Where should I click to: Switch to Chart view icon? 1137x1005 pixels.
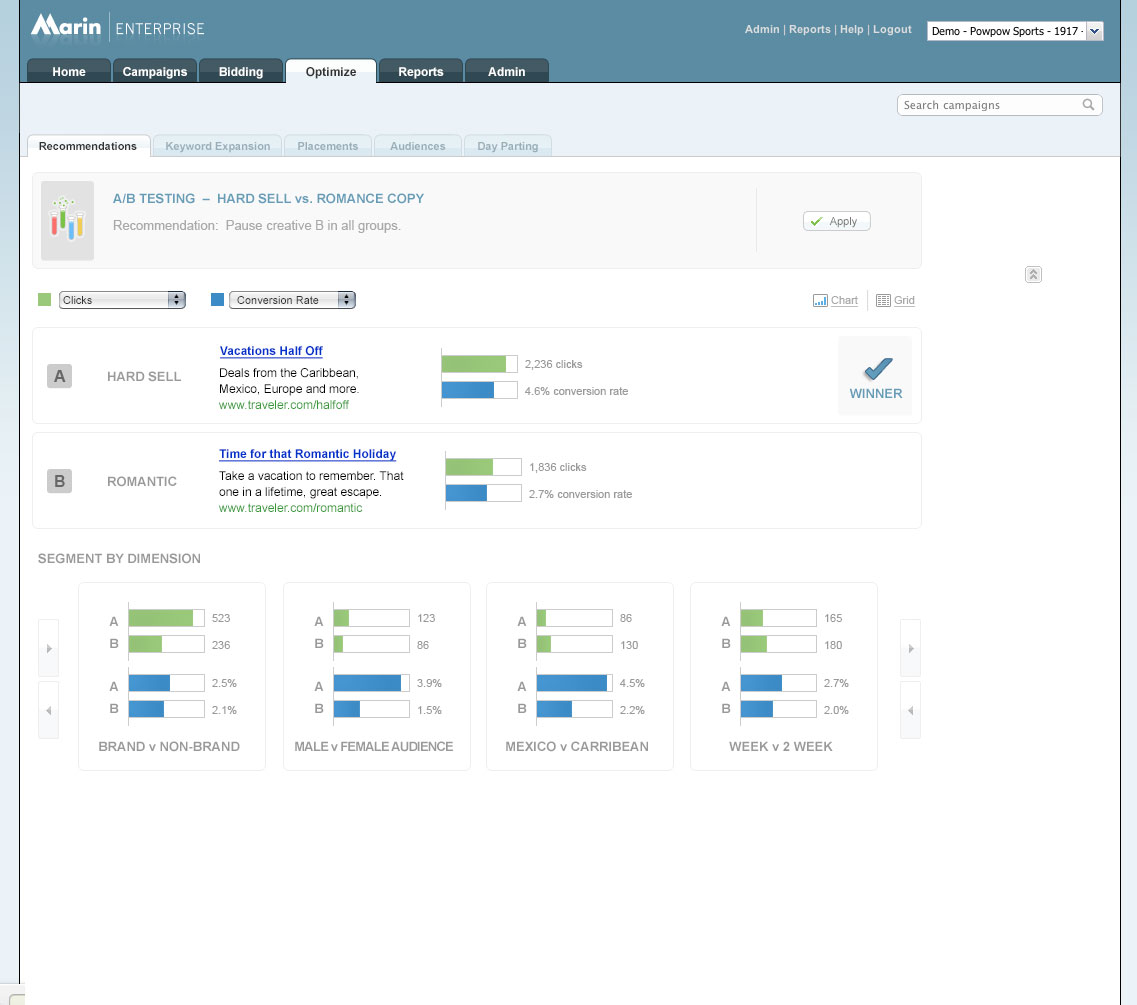pos(820,300)
